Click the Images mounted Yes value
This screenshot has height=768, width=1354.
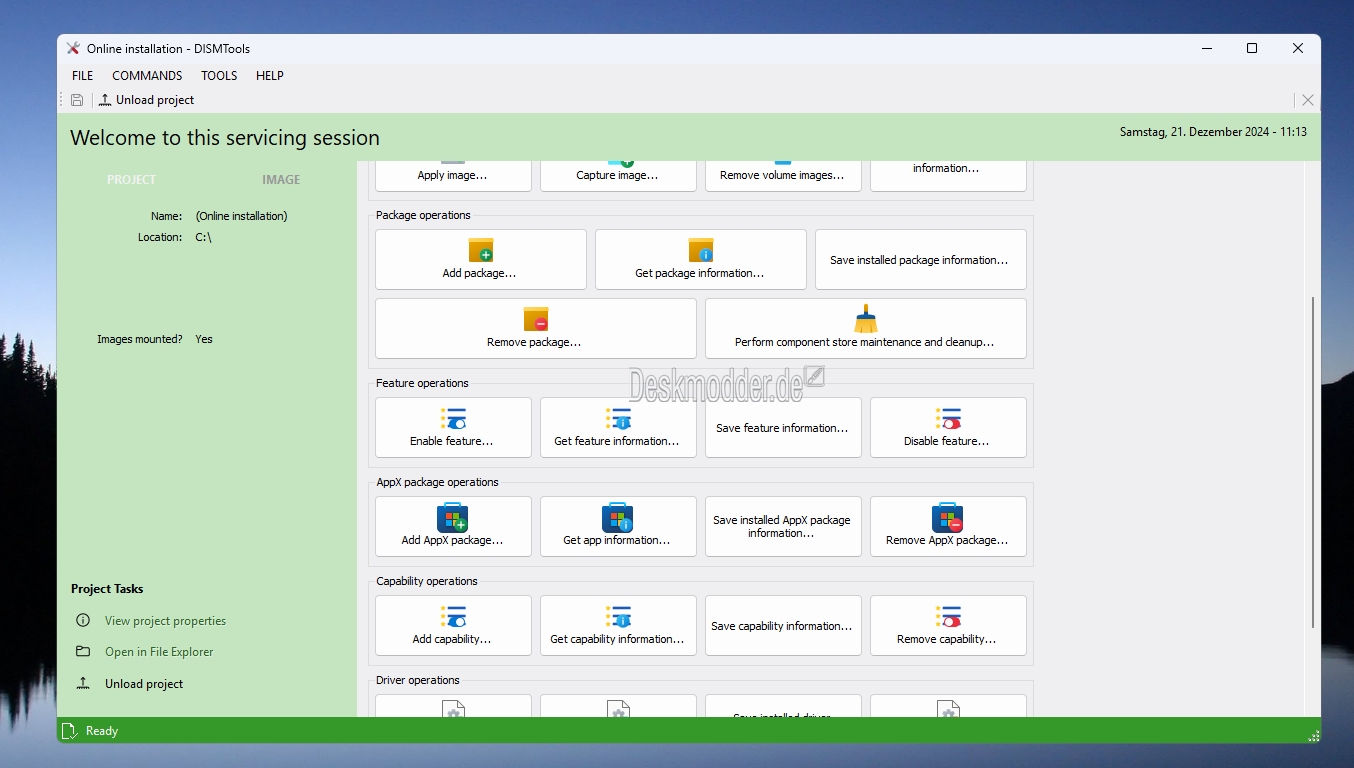click(x=204, y=339)
